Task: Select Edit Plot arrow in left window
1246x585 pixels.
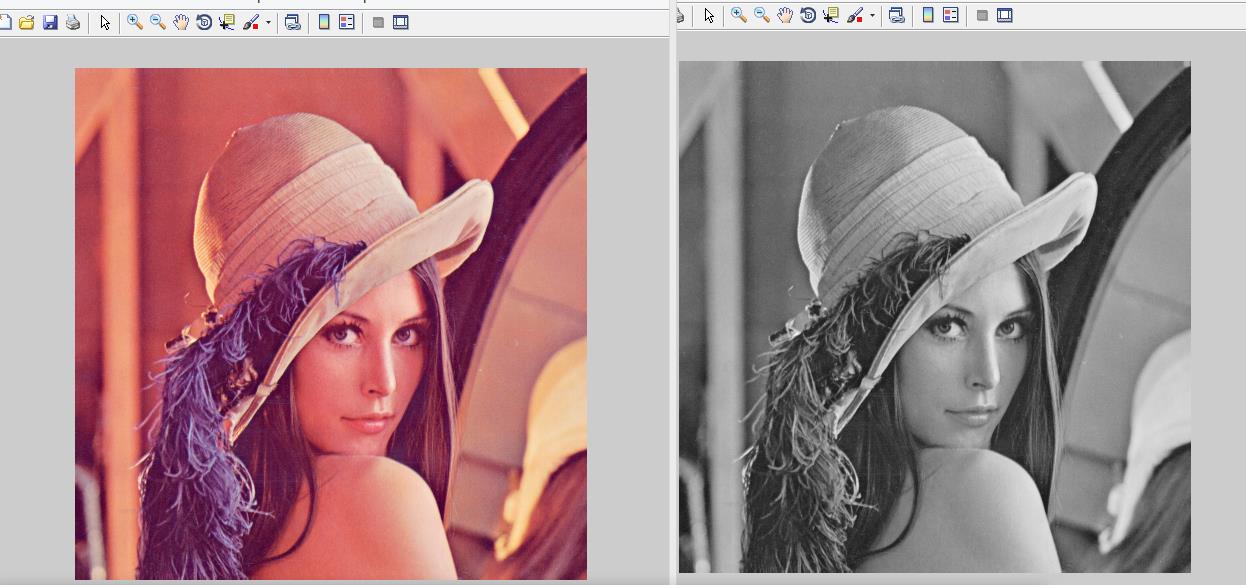Action: (x=105, y=22)
